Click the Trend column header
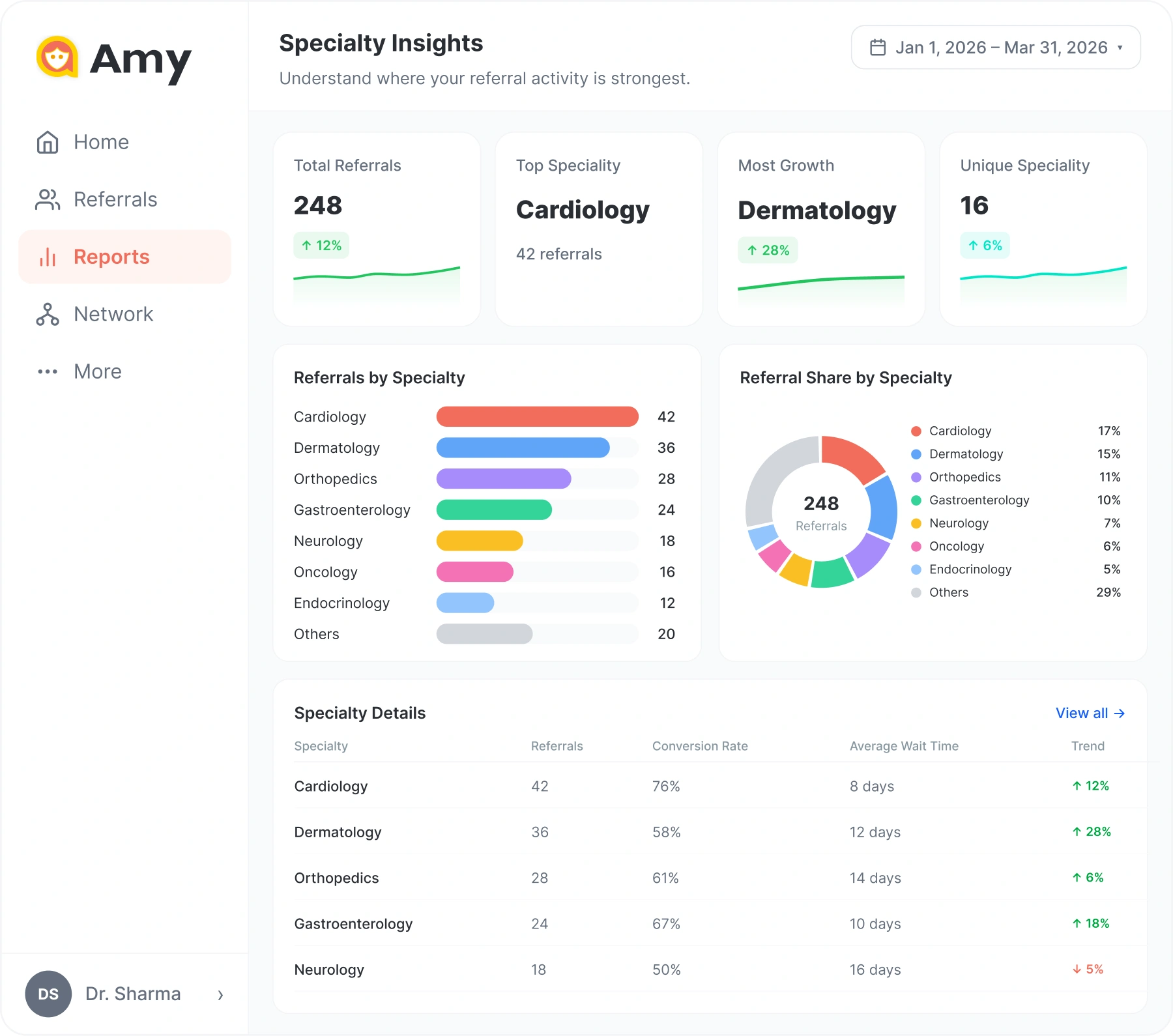1173x1036 pixels. [x=1088, y=746]
